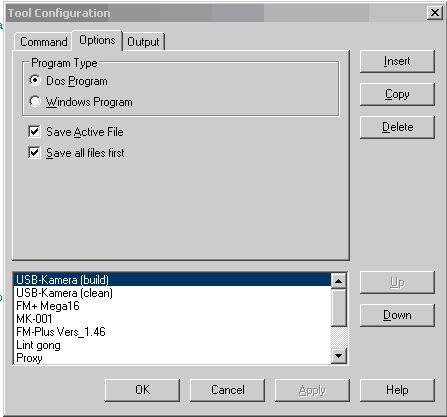Viewport: 447px width, 417px height.
Task: Select USB-Kamera (build) in the list
Action: (172, 280)
